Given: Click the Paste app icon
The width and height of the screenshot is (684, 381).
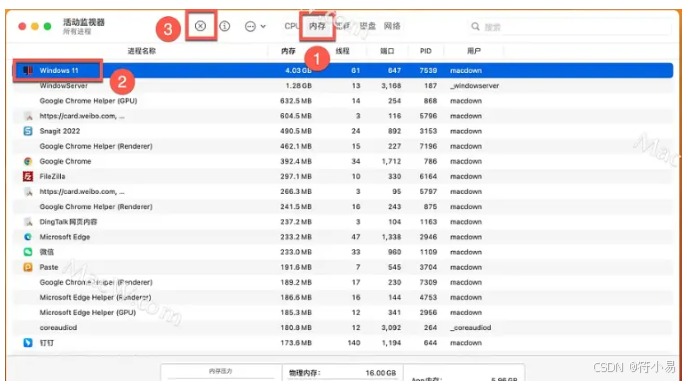Looking at the screenshot, I should [x=28, y=267].
